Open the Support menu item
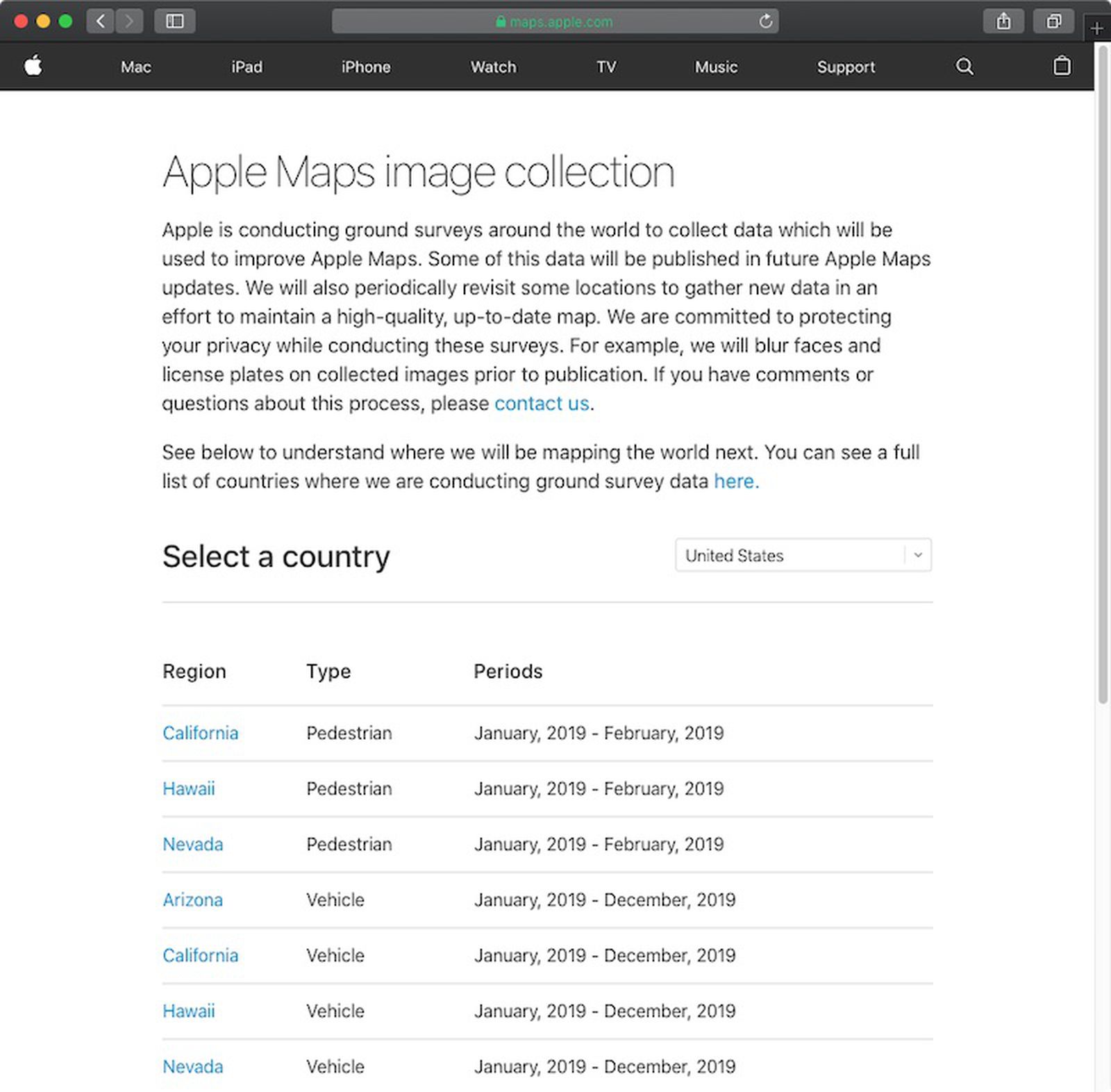Image resolution: width=1111 pixels, height=1092 pixels. pos(846,67)
